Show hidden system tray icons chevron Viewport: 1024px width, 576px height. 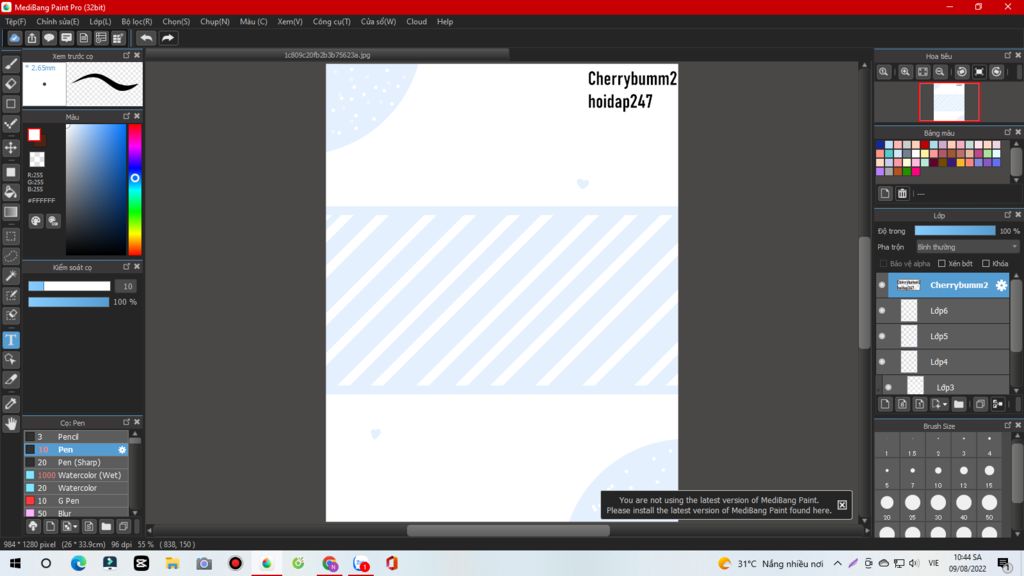(x=837, y=563)
